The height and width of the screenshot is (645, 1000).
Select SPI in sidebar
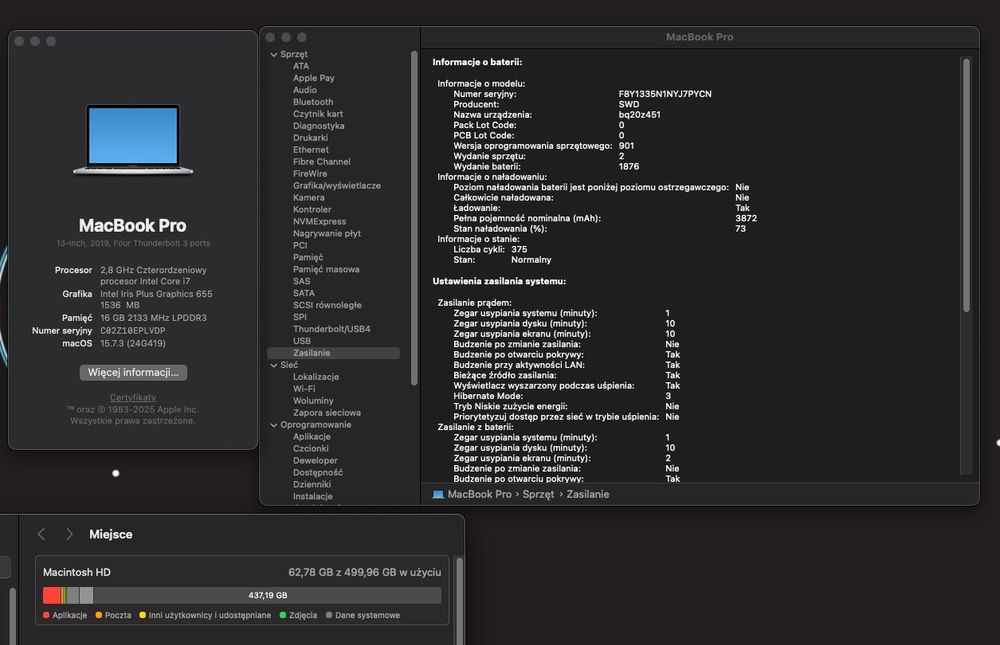pyautogui.click(x=299, y=317)
